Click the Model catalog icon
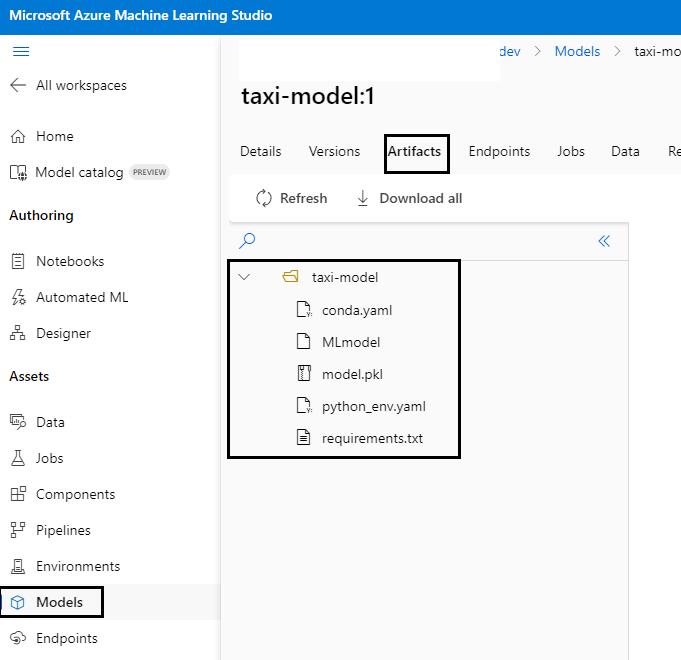This screenshot has width=681, height=660. pyautogui.click(x=18, y=172)
